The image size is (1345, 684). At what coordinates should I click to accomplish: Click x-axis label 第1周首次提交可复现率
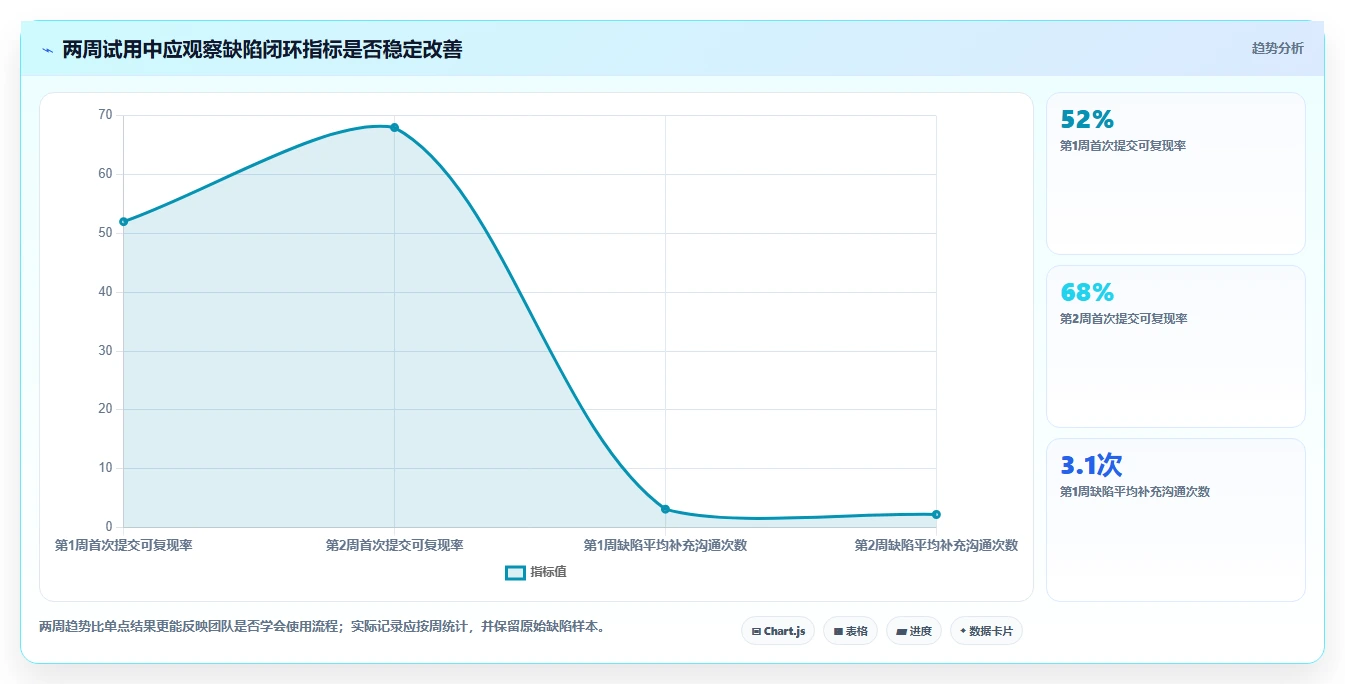[x=123, y=546]
